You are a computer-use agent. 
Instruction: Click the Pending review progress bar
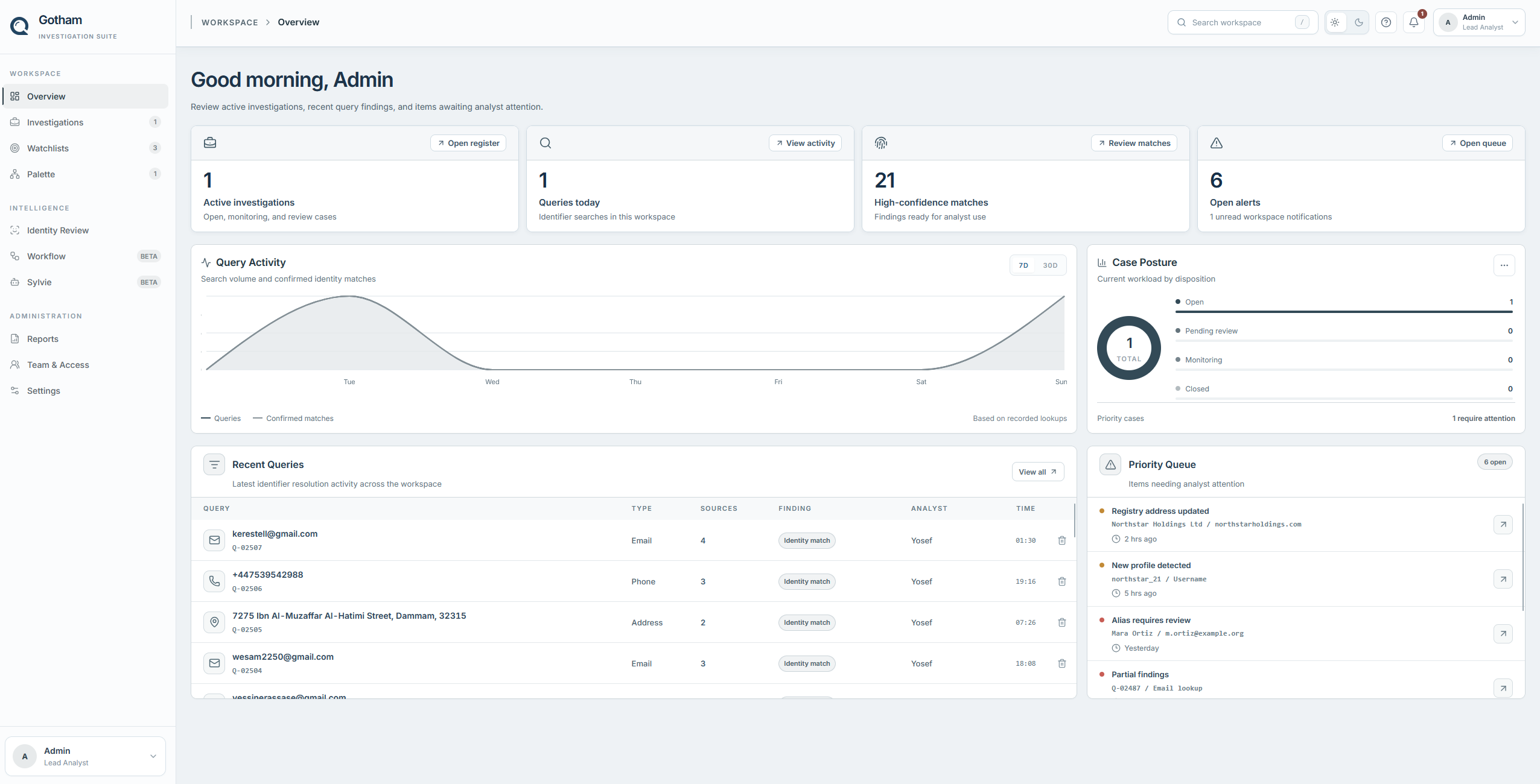coord(1344,341)
